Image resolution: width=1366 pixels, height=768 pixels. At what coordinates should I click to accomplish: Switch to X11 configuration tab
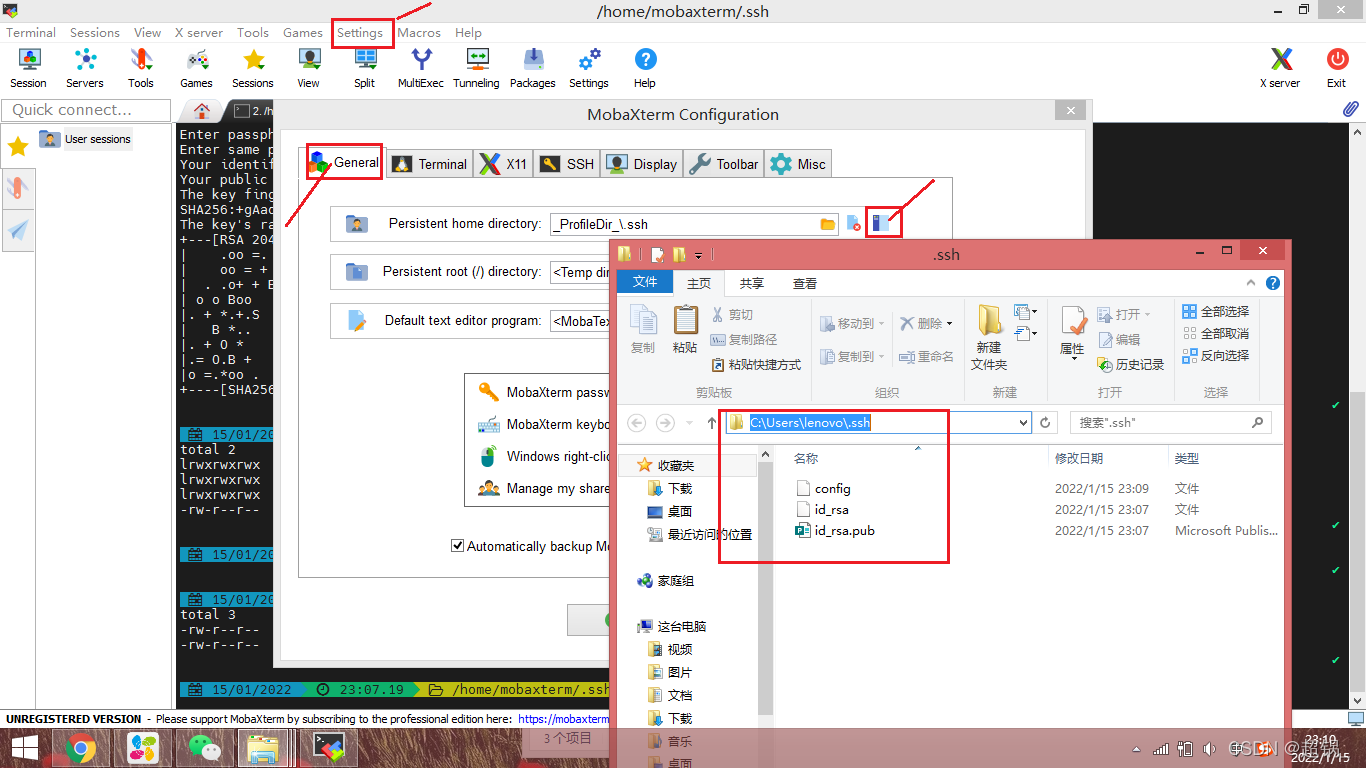coord(503,164)
